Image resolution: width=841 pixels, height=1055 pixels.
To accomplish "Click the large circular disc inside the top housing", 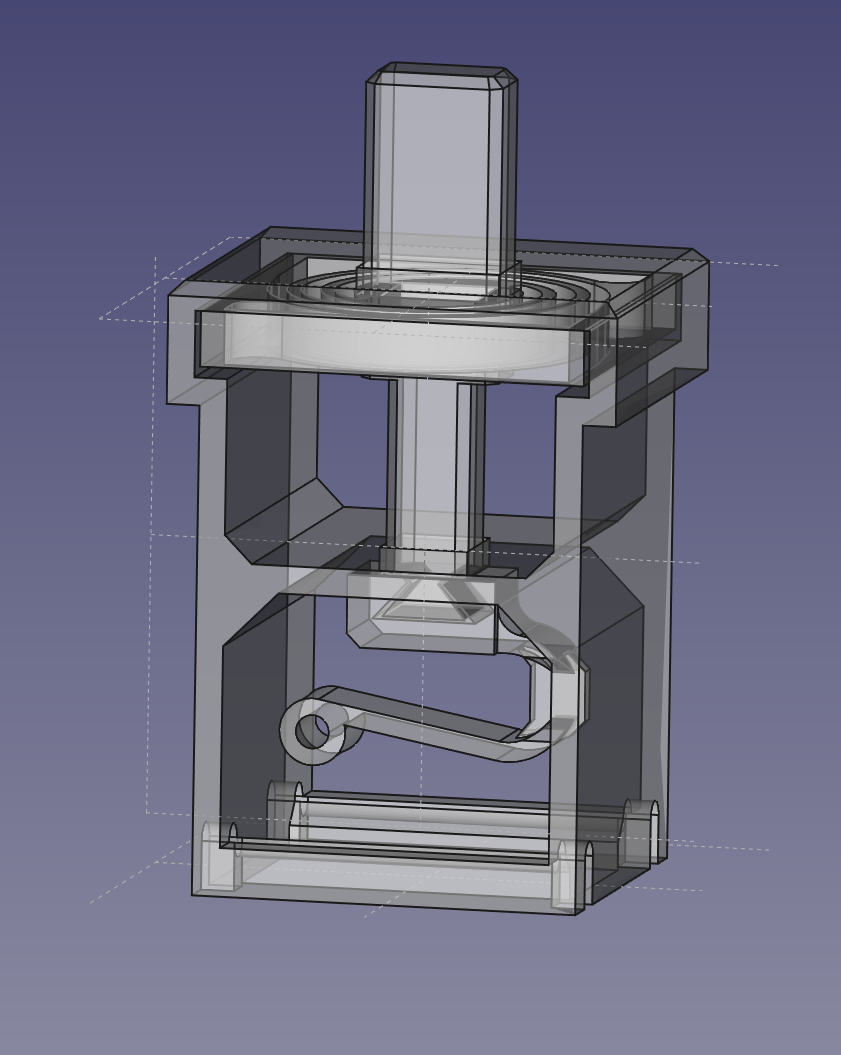I will (x=400, y=345).
